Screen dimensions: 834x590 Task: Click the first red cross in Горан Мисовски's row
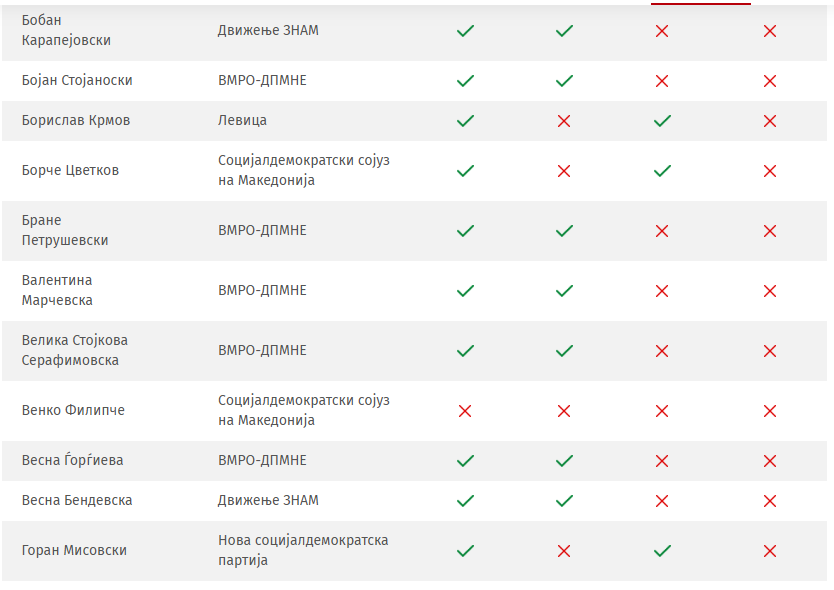[564, 551]
